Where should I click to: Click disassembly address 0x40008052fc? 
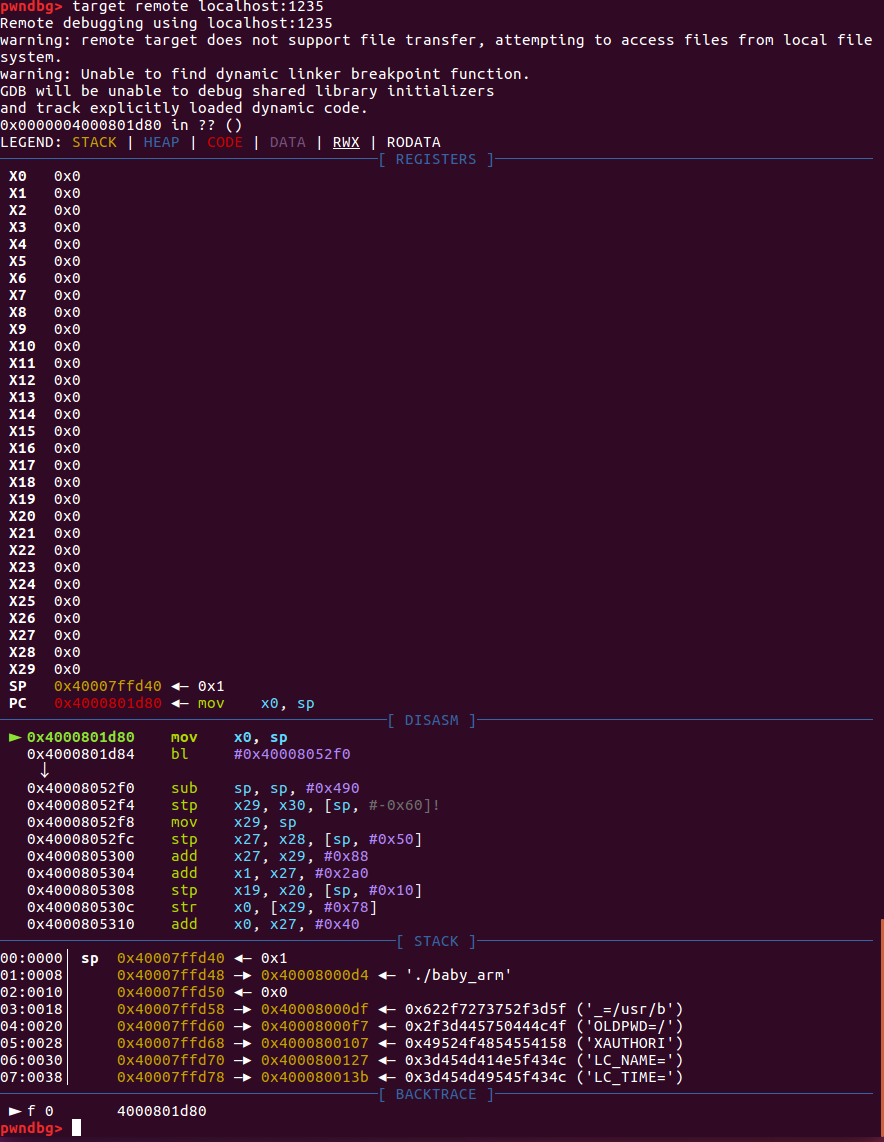[x=81, y=839]
